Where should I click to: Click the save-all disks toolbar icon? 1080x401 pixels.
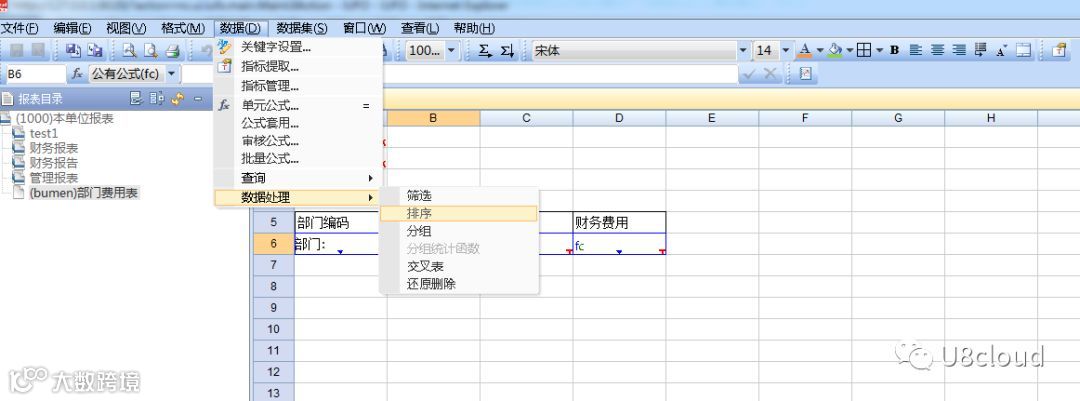pos(94,50)
